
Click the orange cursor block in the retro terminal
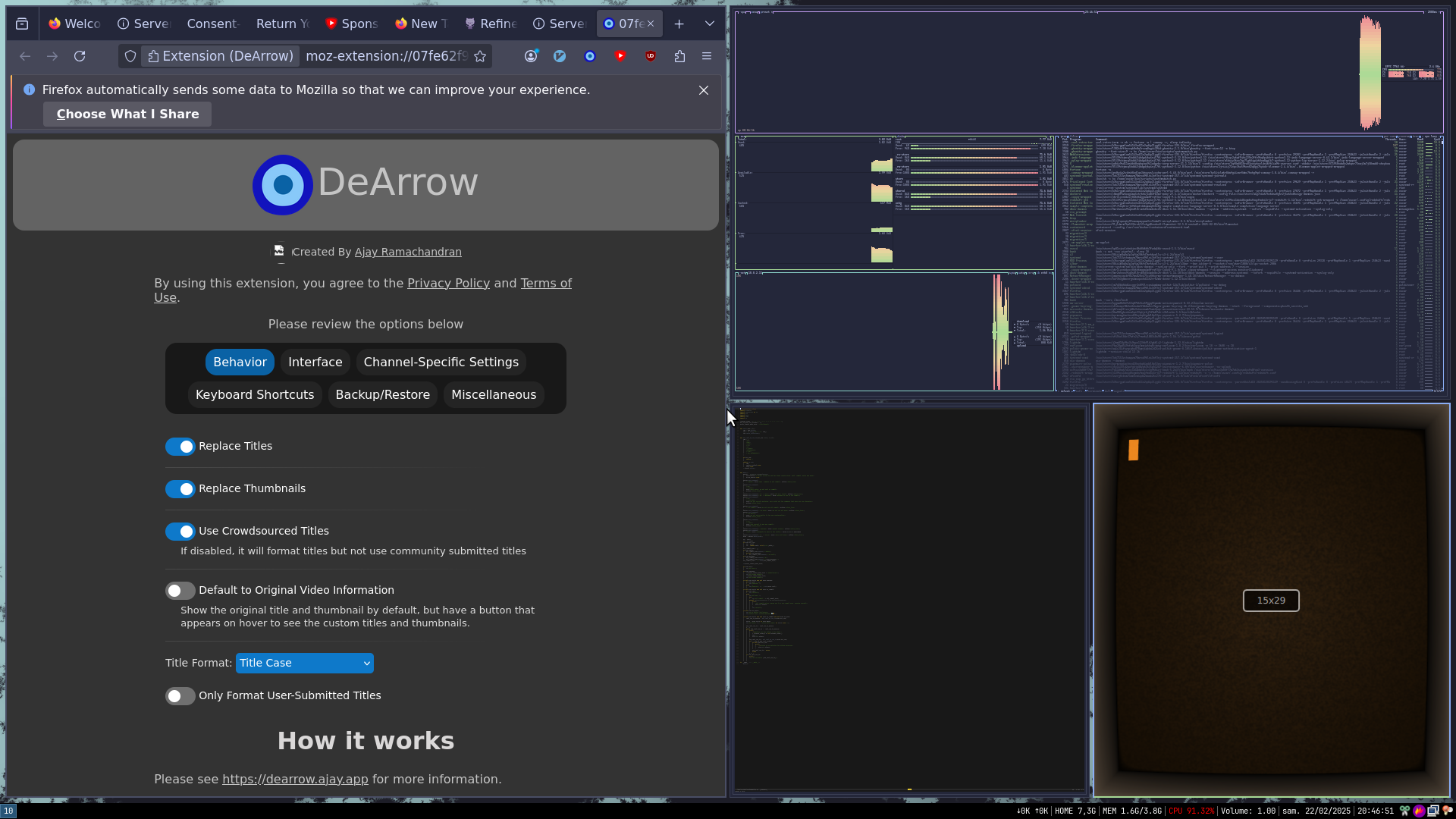coord(1133,450)
